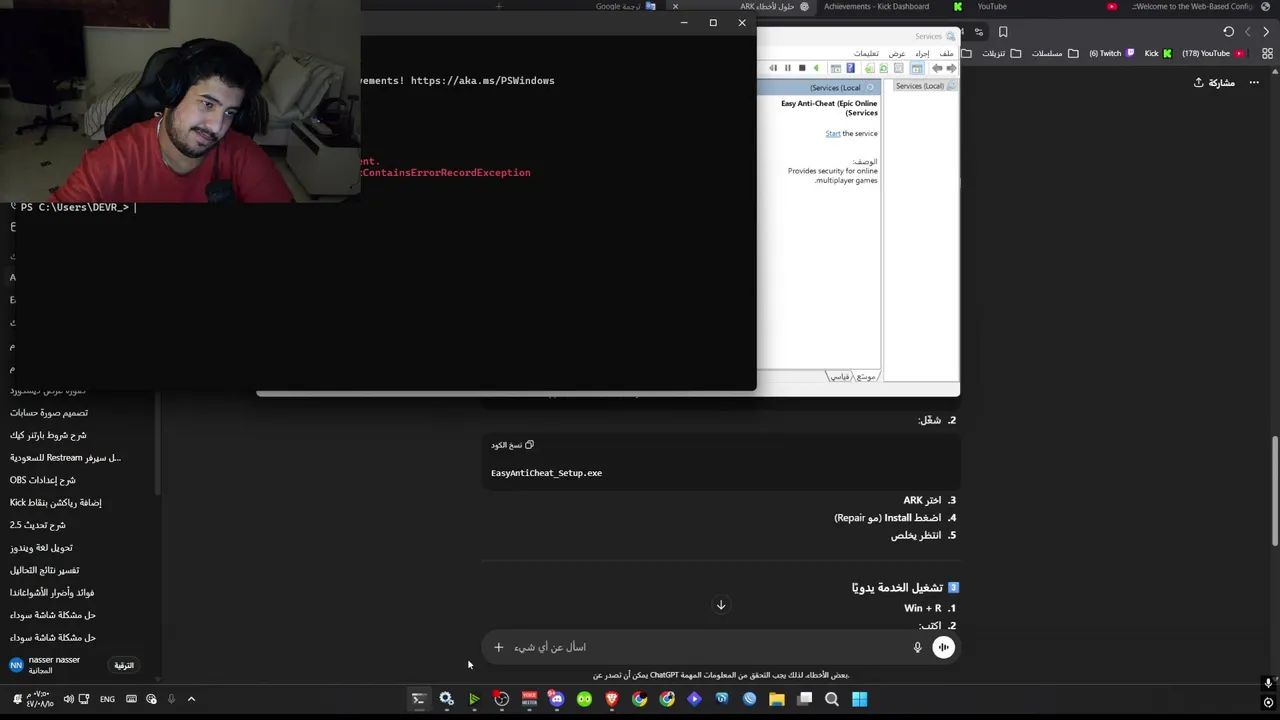Open the YouTube bookmark in bookmarks bar

coord(1213,53)
